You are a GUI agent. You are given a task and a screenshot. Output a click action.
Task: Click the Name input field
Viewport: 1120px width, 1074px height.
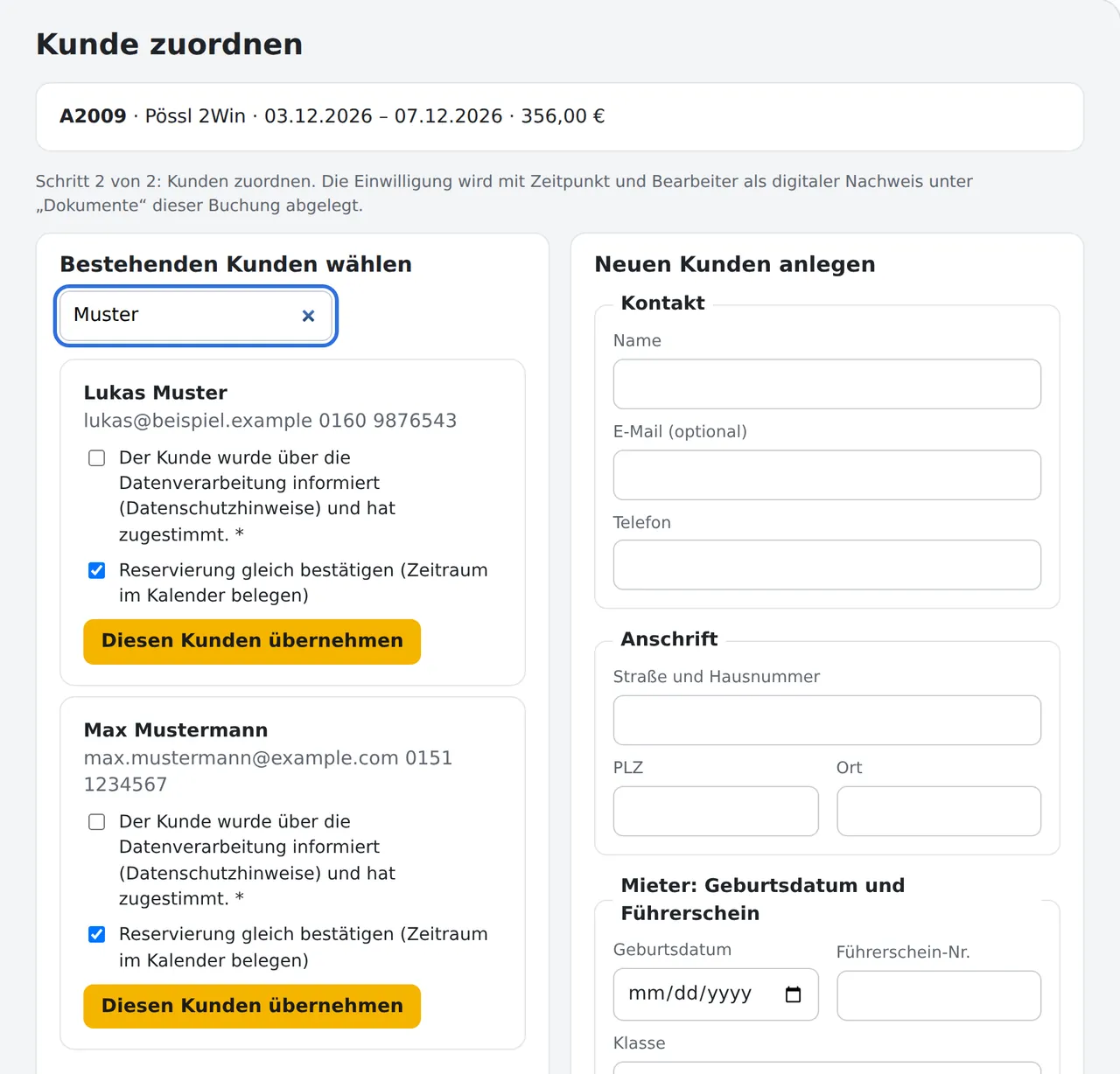click(827, 384)
